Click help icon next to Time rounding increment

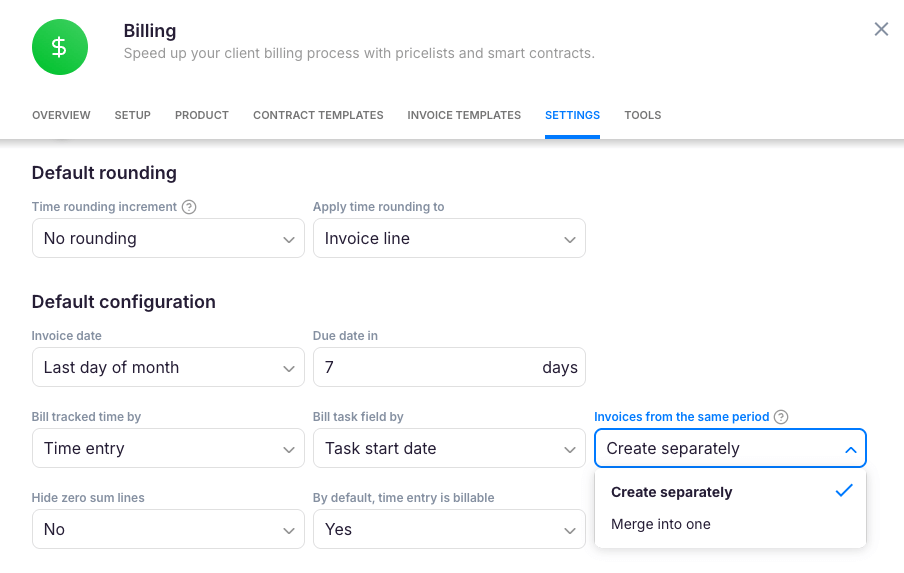pyautogui.click(x=189, y=207)
